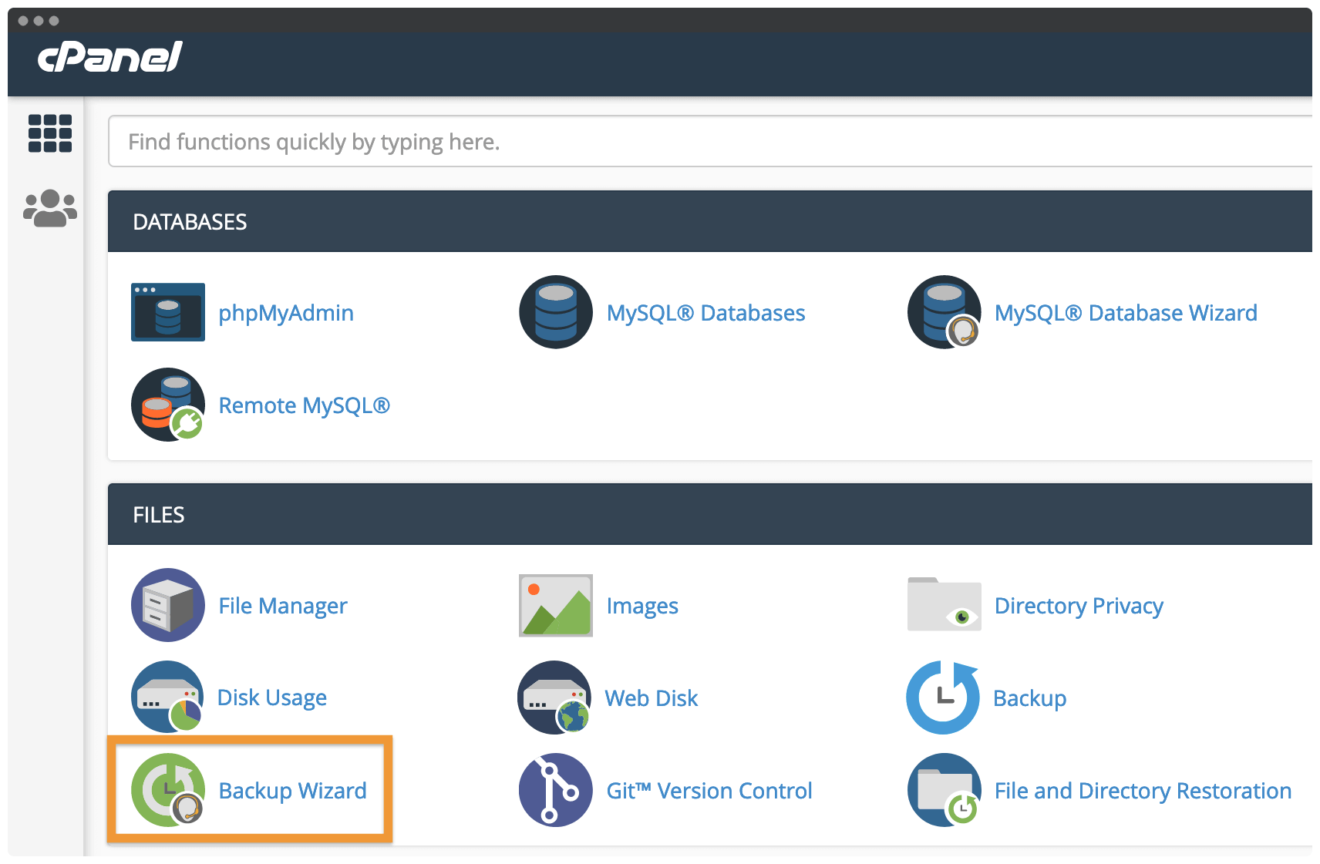The image size is (1320, 864).
Task: Click the Git Version Control icon
Action: (x=555, y=790)
